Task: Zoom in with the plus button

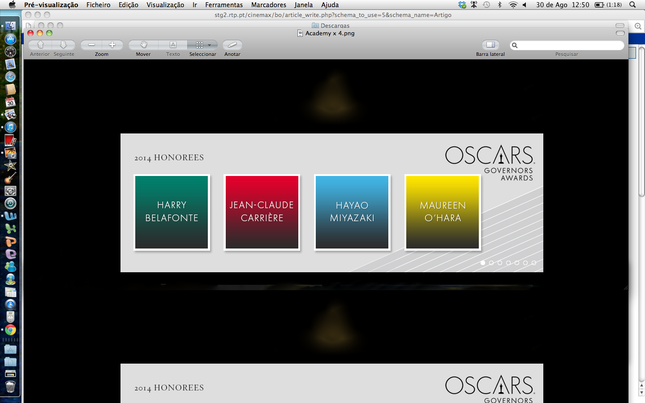Action: point(112,45)
